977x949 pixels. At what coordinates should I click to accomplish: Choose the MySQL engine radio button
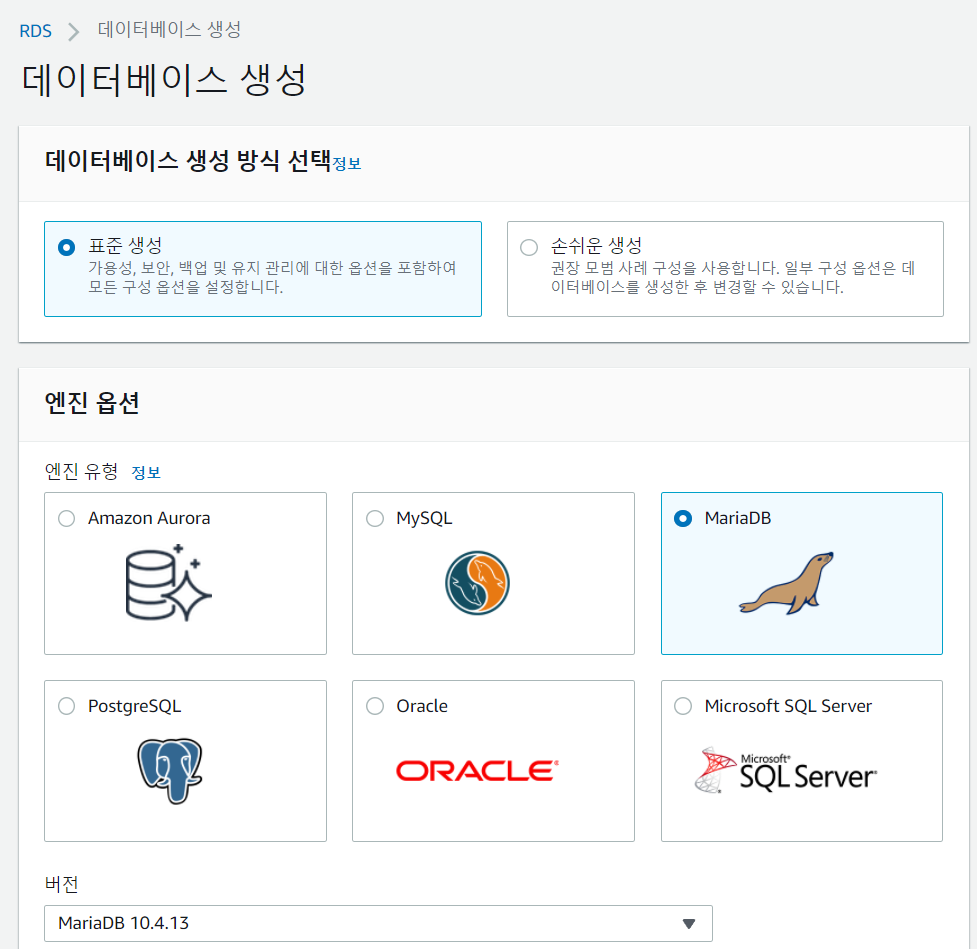[x=375, y=518]
